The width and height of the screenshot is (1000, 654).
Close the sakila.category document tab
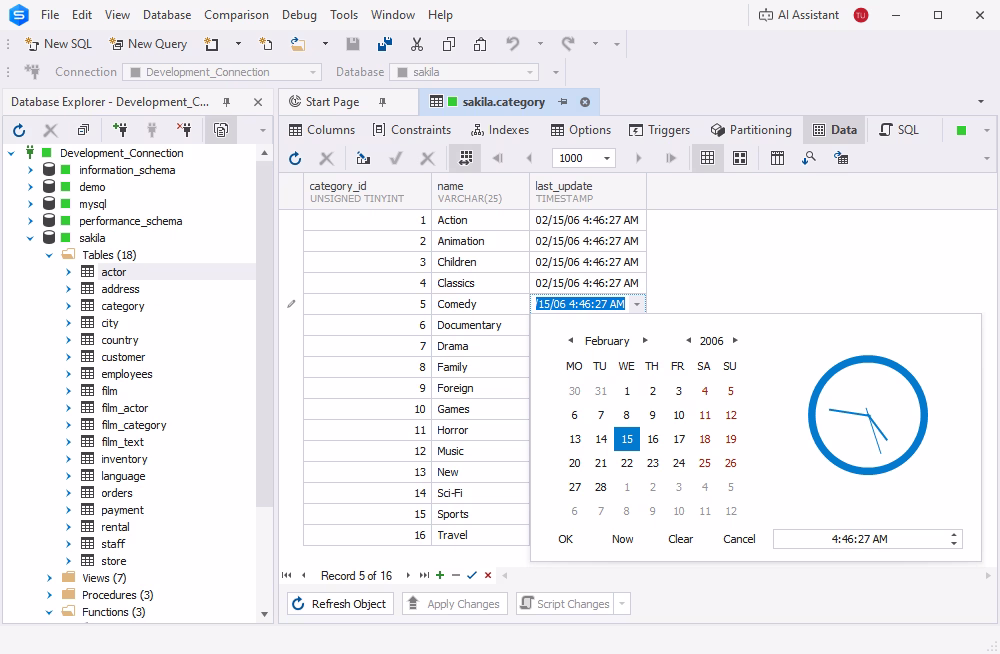pyautogui.click(x=585, y=102)
